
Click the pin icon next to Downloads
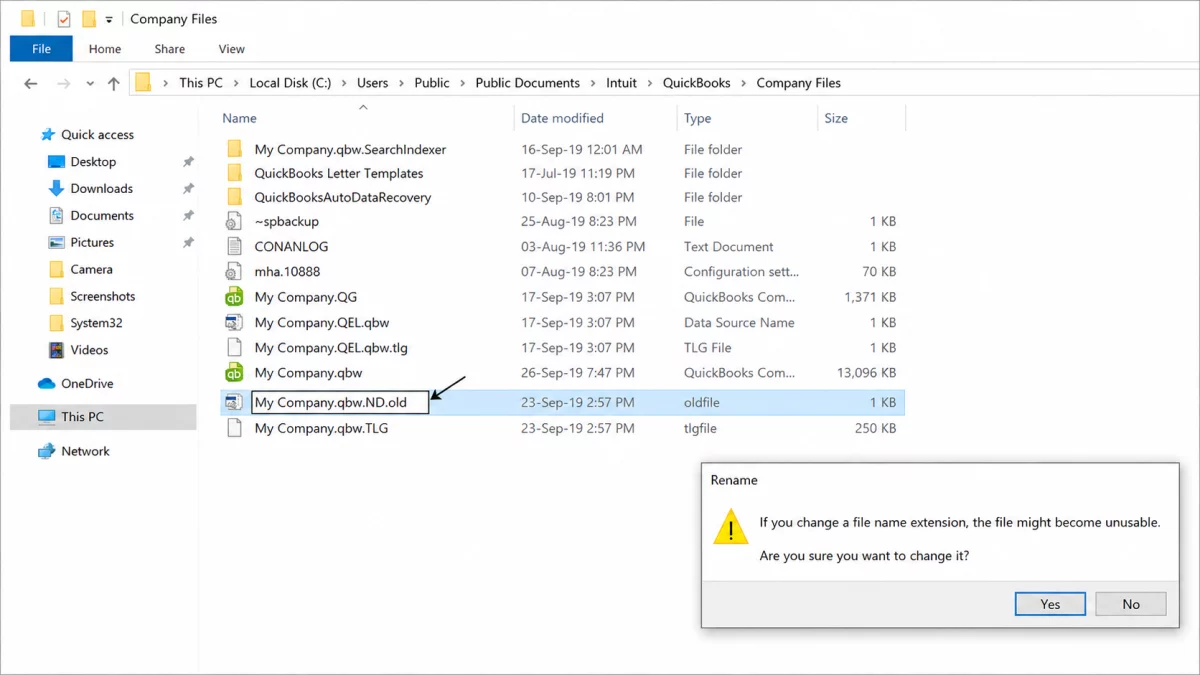(188, 188)
